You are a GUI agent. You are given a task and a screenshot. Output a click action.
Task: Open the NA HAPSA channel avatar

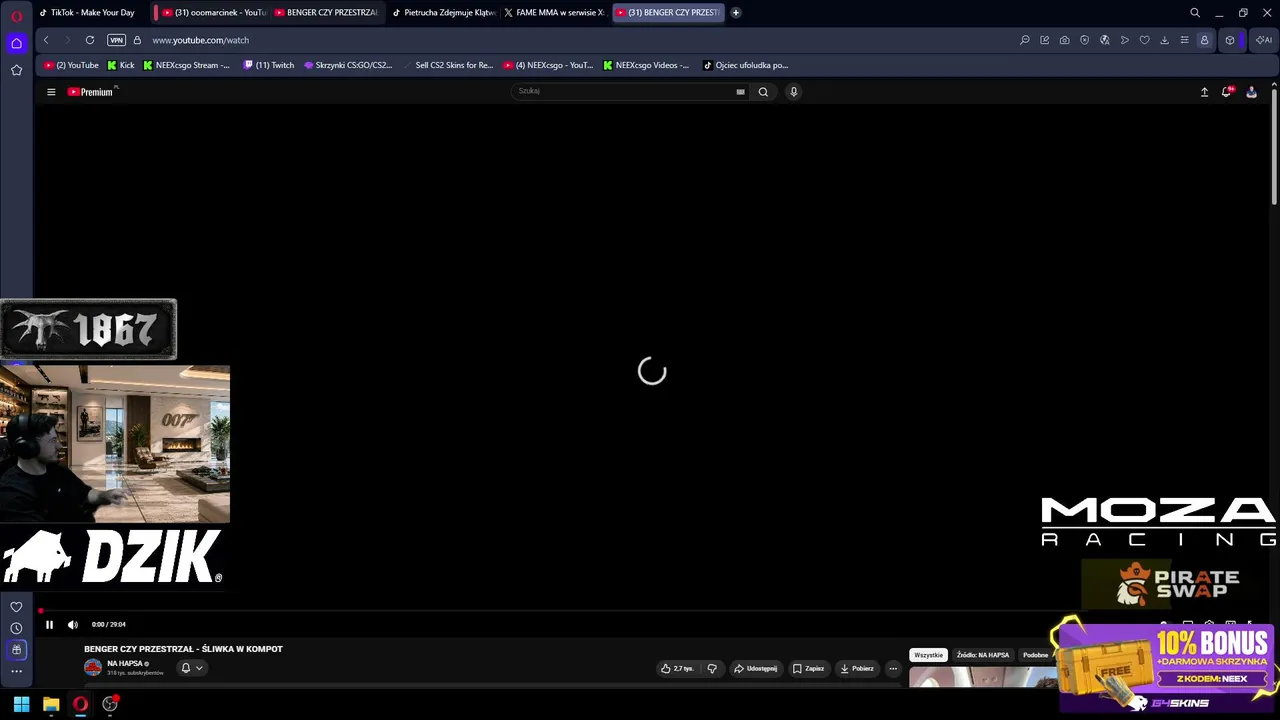tap(93, 667)
